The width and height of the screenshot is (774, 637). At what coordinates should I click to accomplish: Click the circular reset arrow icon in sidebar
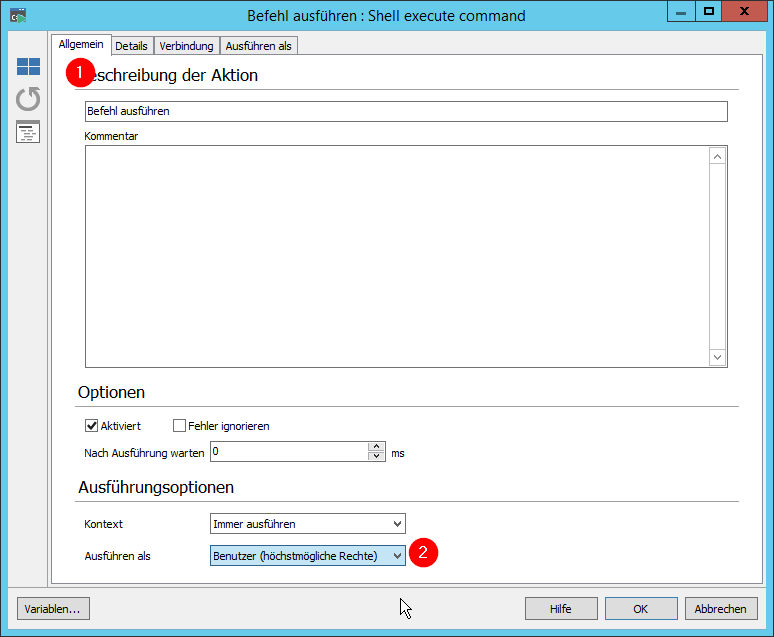(28, 99)
